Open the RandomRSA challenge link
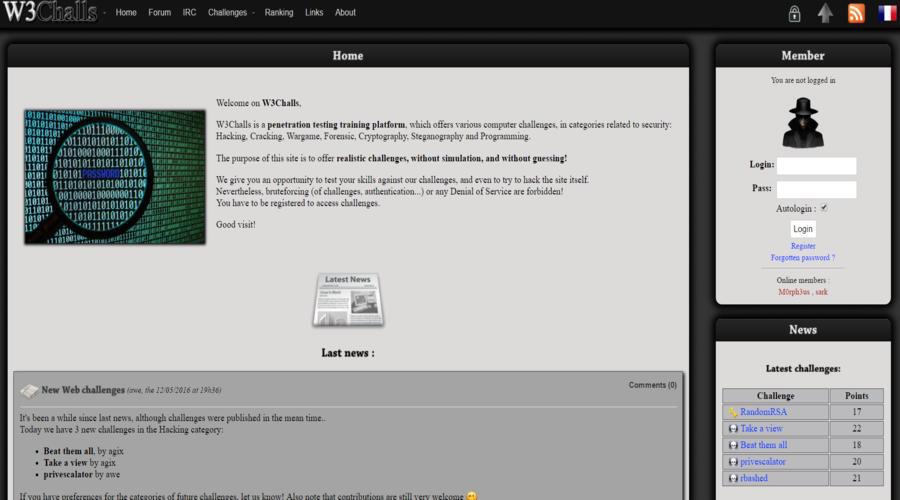The width and height of the screenshot is (900, 500). 763,412
